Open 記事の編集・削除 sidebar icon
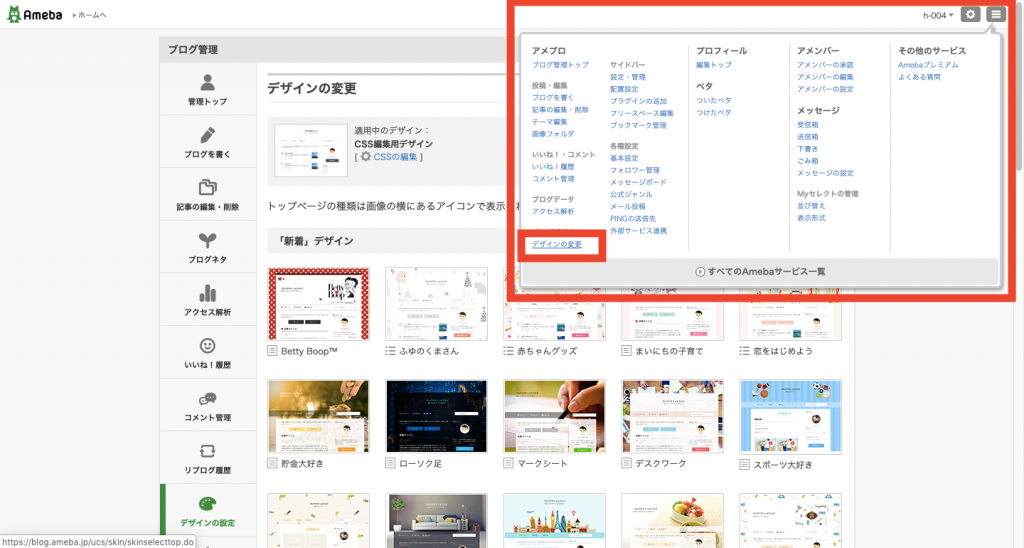Viewport: 1024px width, 548px height. tap(207, 187)
